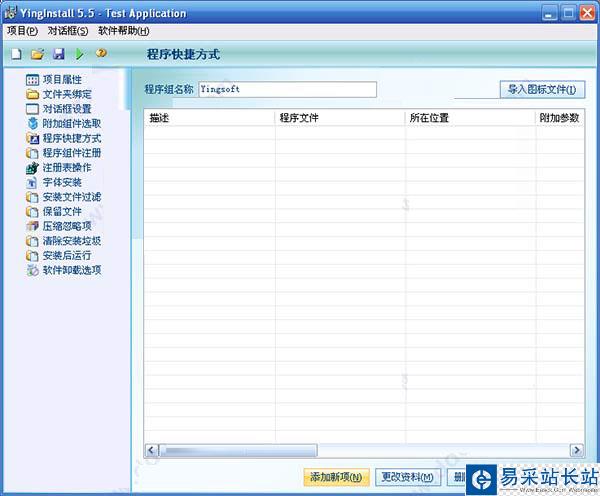Click the 字体安装 icon
Viewport: 600px width, 496px height.
tap(33, 183)
